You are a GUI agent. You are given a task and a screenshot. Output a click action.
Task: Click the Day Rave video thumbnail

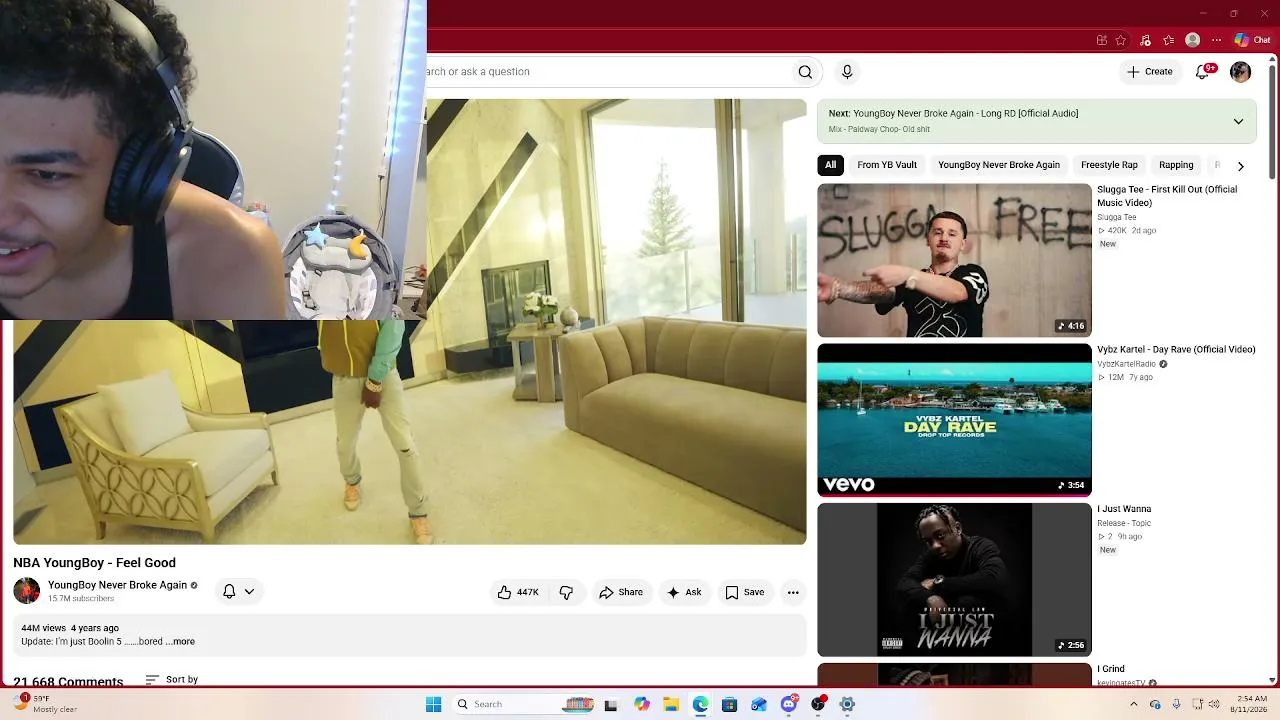click(x=954, y=420)
